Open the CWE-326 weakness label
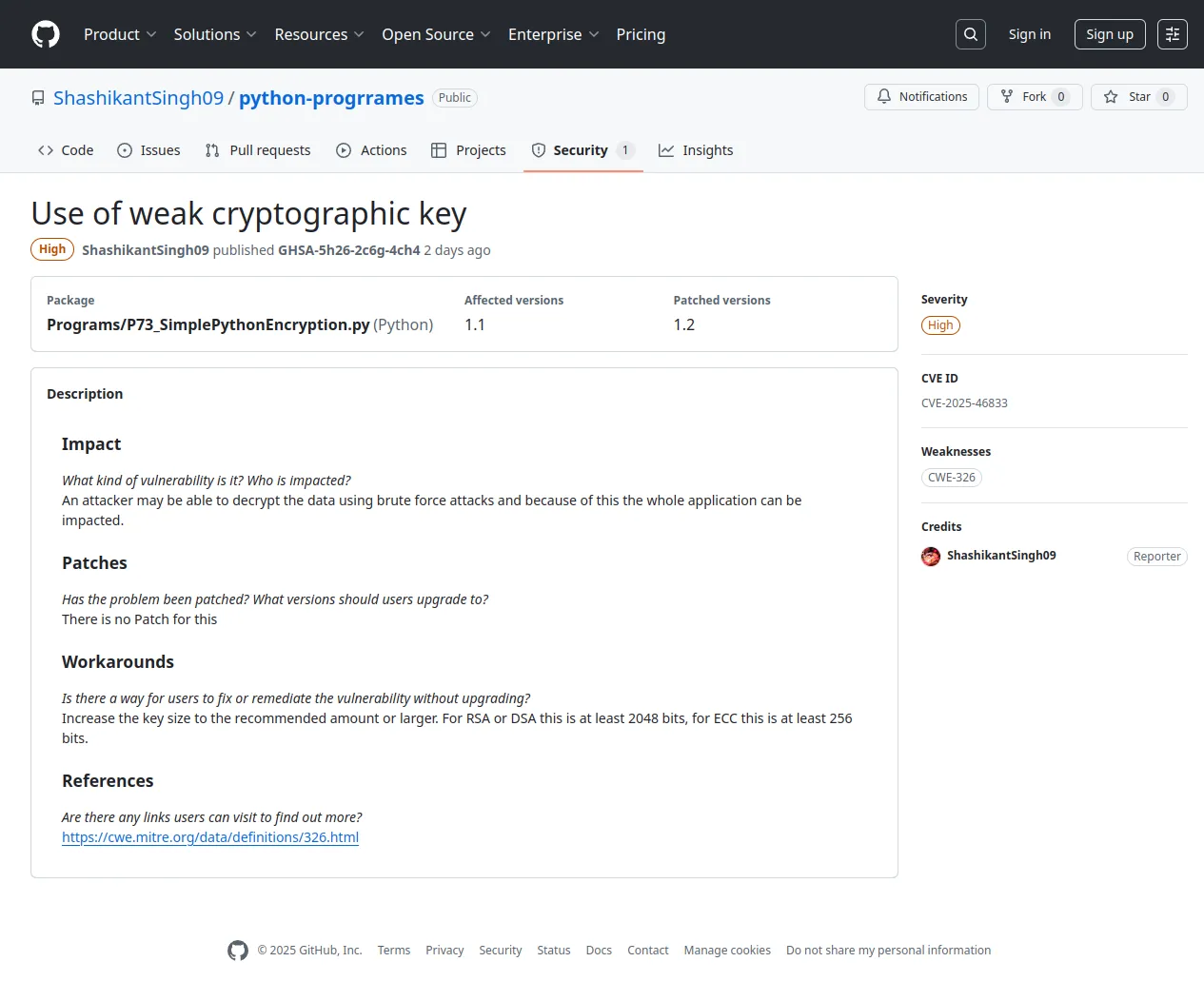This screenshot has width=1204, height=1001. [x=952, y=478]
